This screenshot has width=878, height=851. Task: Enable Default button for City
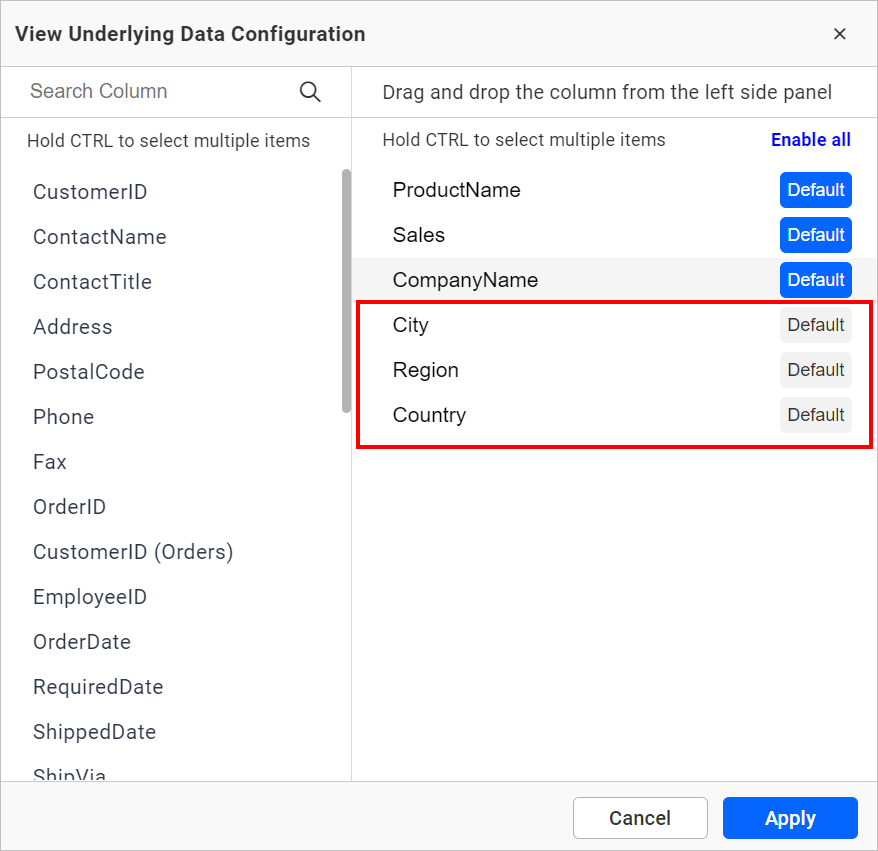point(815,325)
